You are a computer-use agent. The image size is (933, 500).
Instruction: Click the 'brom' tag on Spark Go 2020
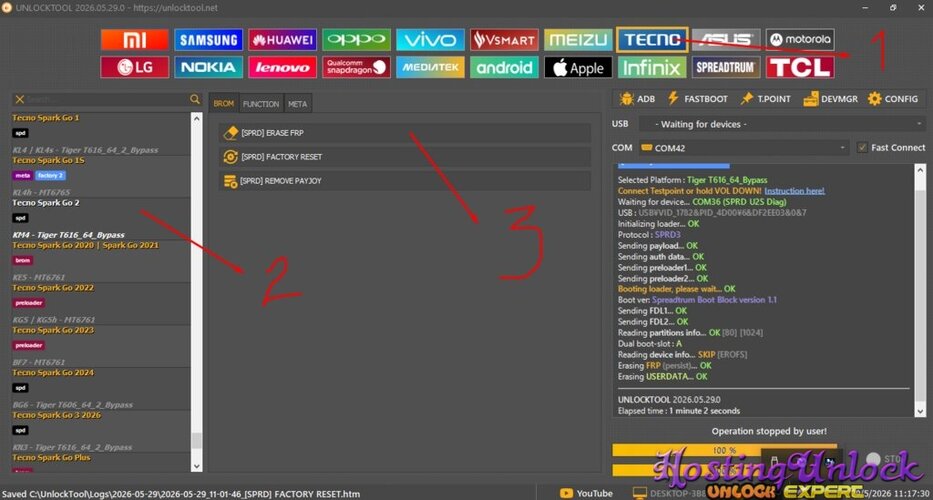coord(23,260)
